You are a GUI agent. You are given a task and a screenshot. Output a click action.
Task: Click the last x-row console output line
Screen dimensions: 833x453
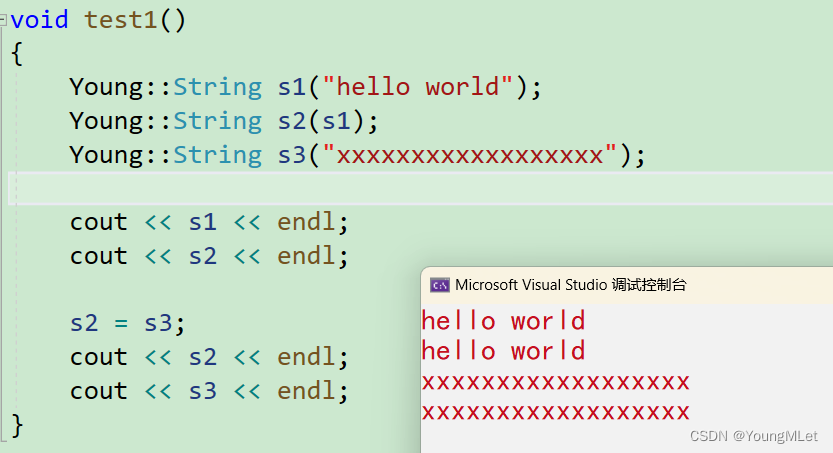556,412
